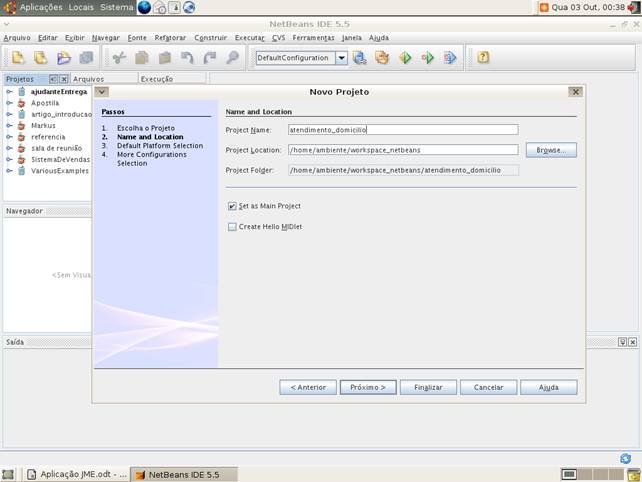Viewport: 642px width, 482px height.
Task: Click the Project Name text field
Action: 402,129
